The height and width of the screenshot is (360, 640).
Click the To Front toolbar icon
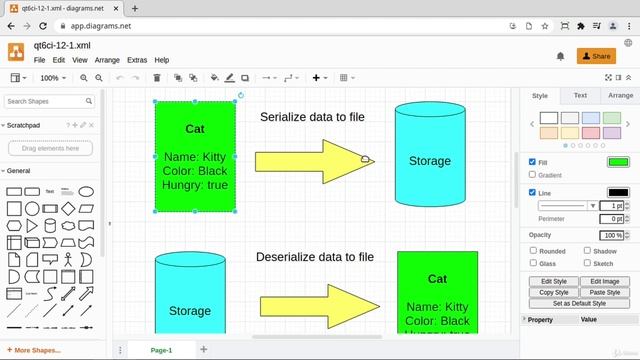point(178,78)
